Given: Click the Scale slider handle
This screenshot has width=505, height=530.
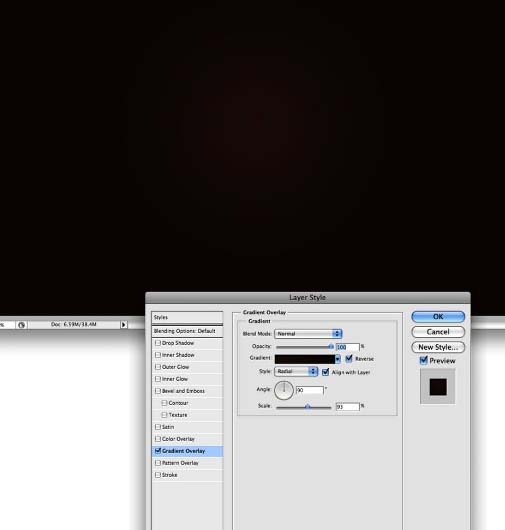Looking at the screenshot, I should tap(308, 407).
